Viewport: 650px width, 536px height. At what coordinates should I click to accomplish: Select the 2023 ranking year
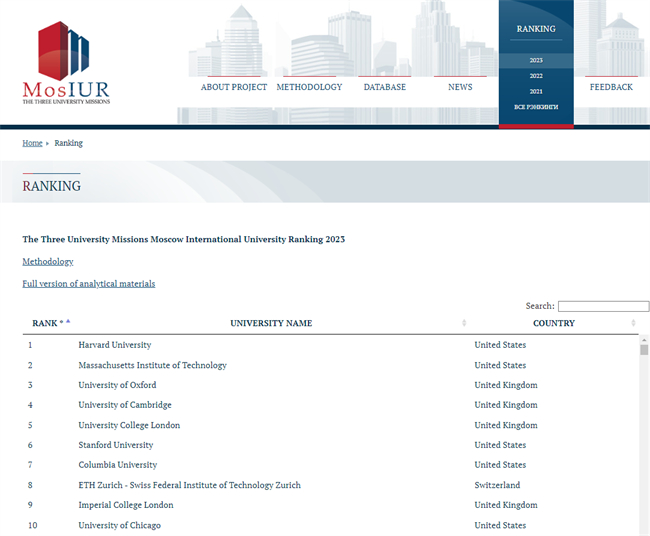click(536, 61)
